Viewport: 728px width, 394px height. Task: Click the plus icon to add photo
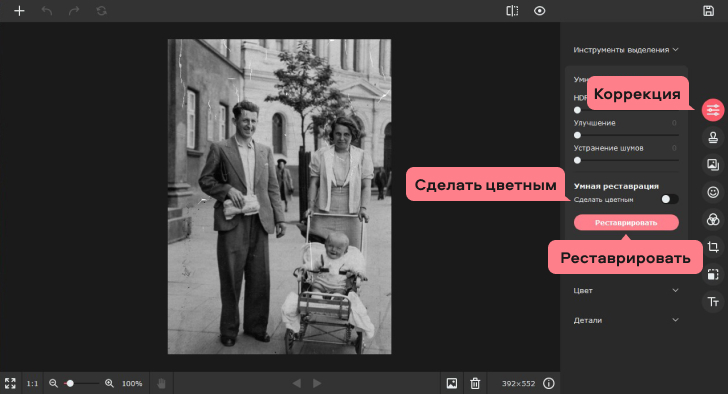pyautogui.click(x=19, y=11)
